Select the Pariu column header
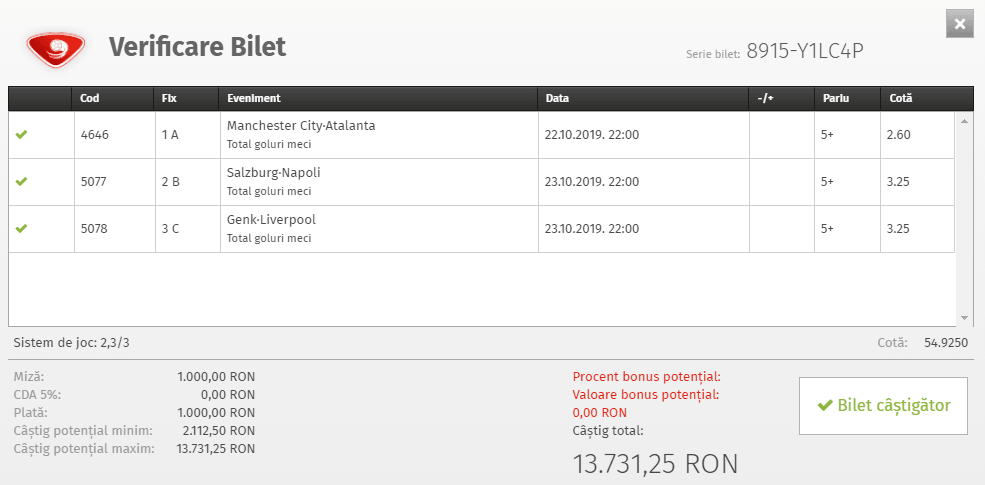Image resolution: width=985 pixels, height=485 pixels. tap(834, 98)
